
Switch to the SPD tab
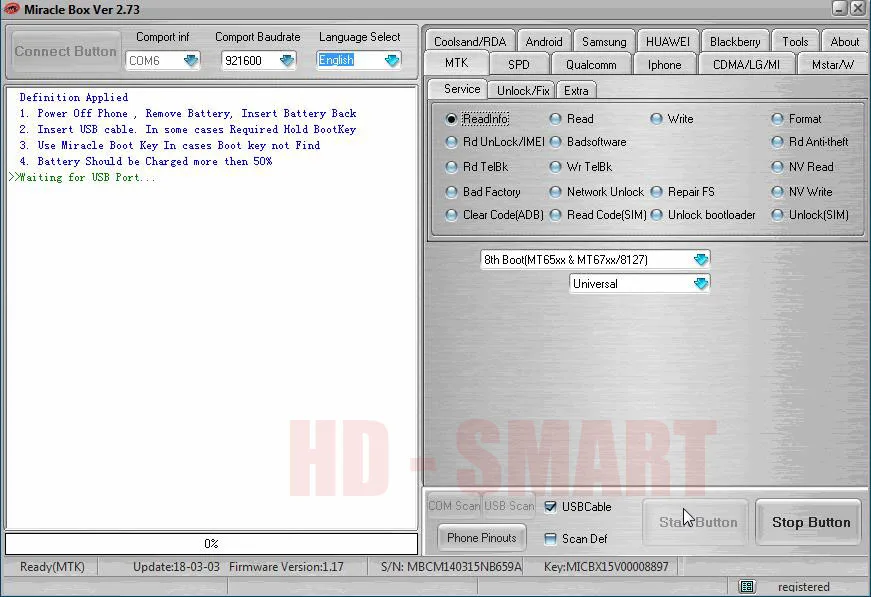[519, 64]
